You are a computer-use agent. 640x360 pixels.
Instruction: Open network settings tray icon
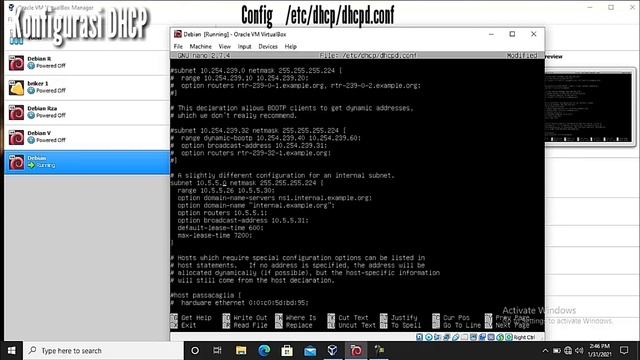pos(568,351)
